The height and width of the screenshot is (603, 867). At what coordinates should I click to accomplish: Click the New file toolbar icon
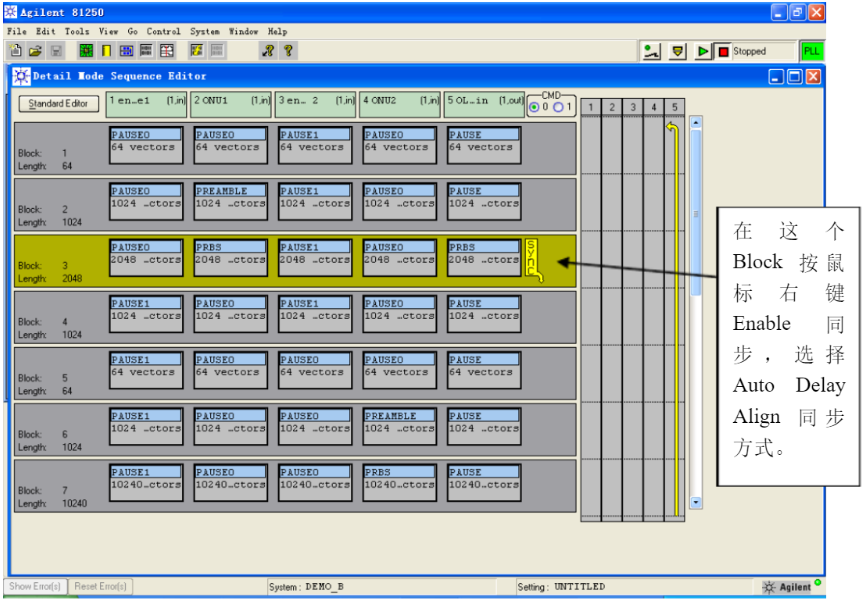coord(16,51)
